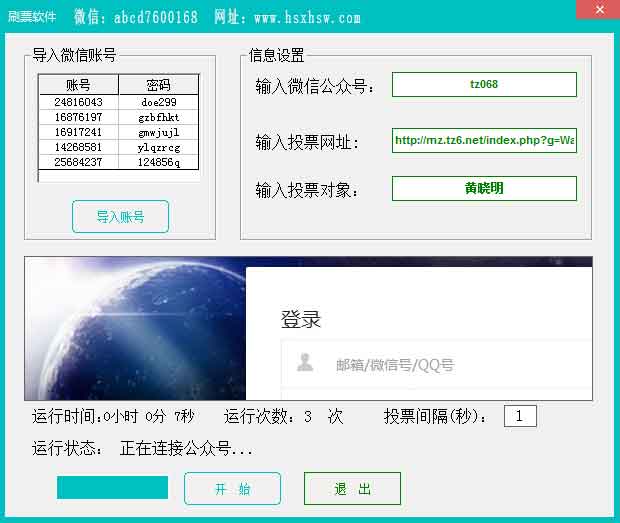Image resolution: width=620 pixels, height=523 pixels.
Task: Select account cell 16917241
Action: 78,132
